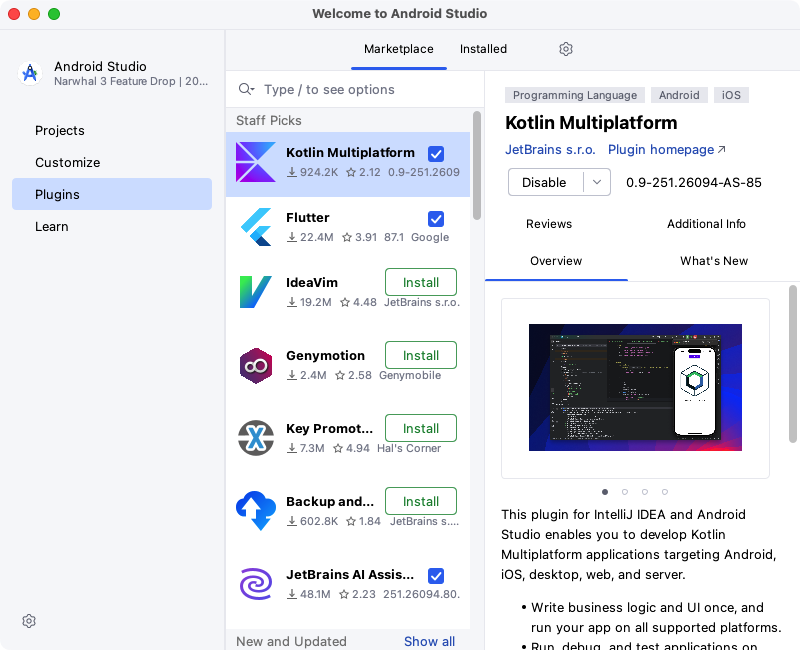
Task: Open the JetBrains s.r.o. vendor link
Action: [x=550, y=149]
